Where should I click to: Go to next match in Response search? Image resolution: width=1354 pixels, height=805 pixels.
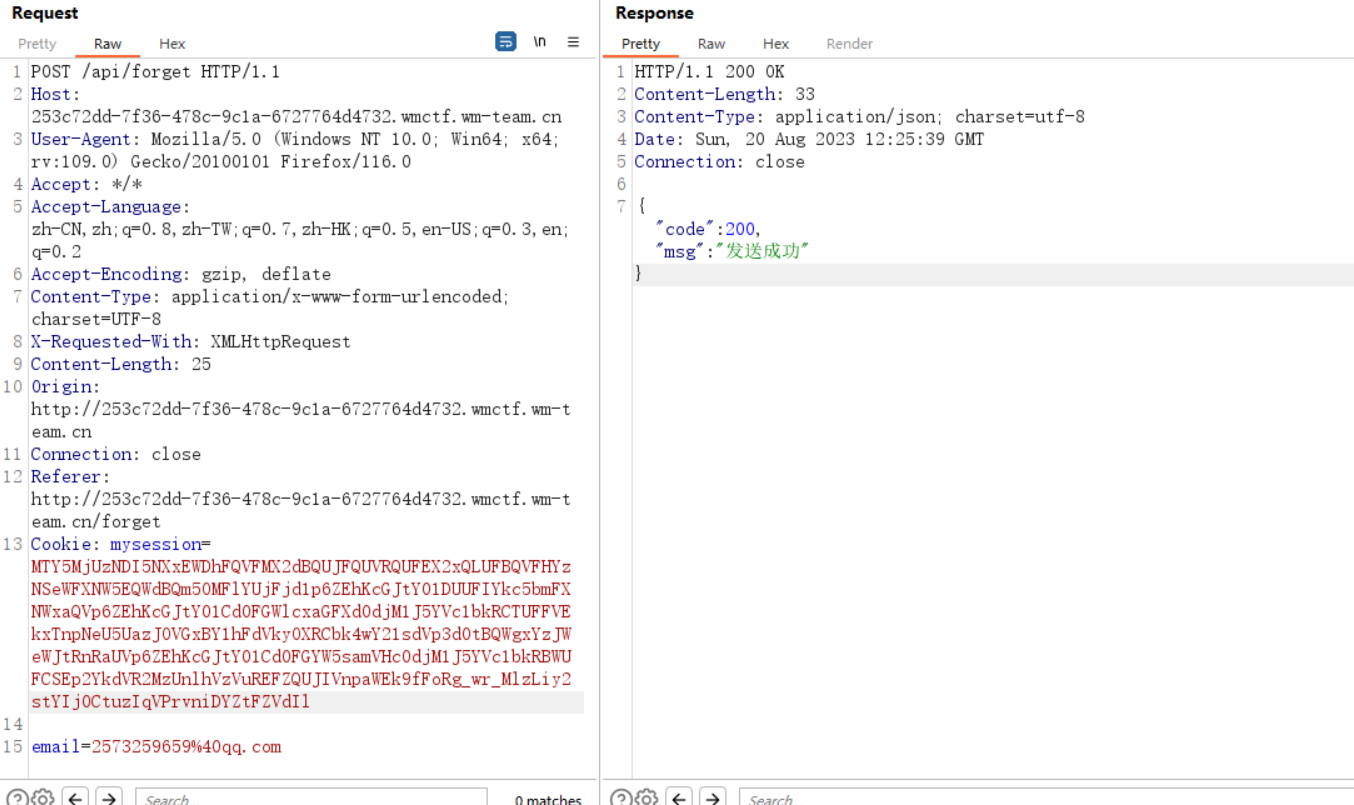(713, 797)
